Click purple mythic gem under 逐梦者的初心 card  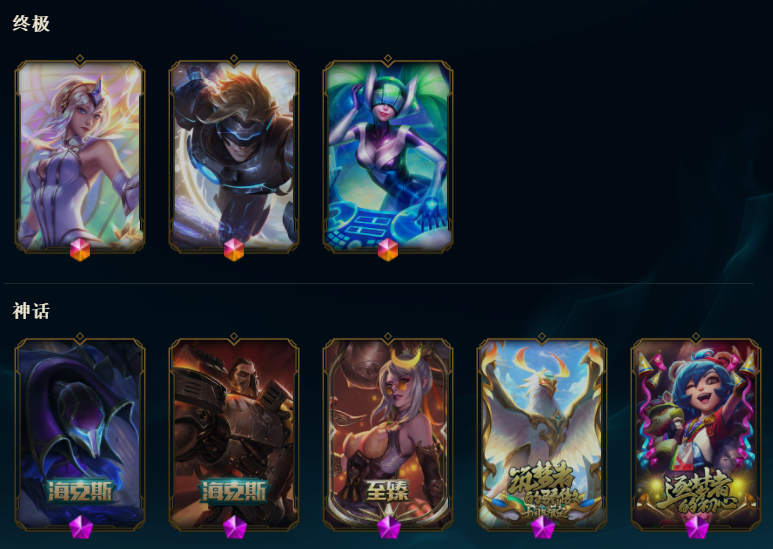697,527
